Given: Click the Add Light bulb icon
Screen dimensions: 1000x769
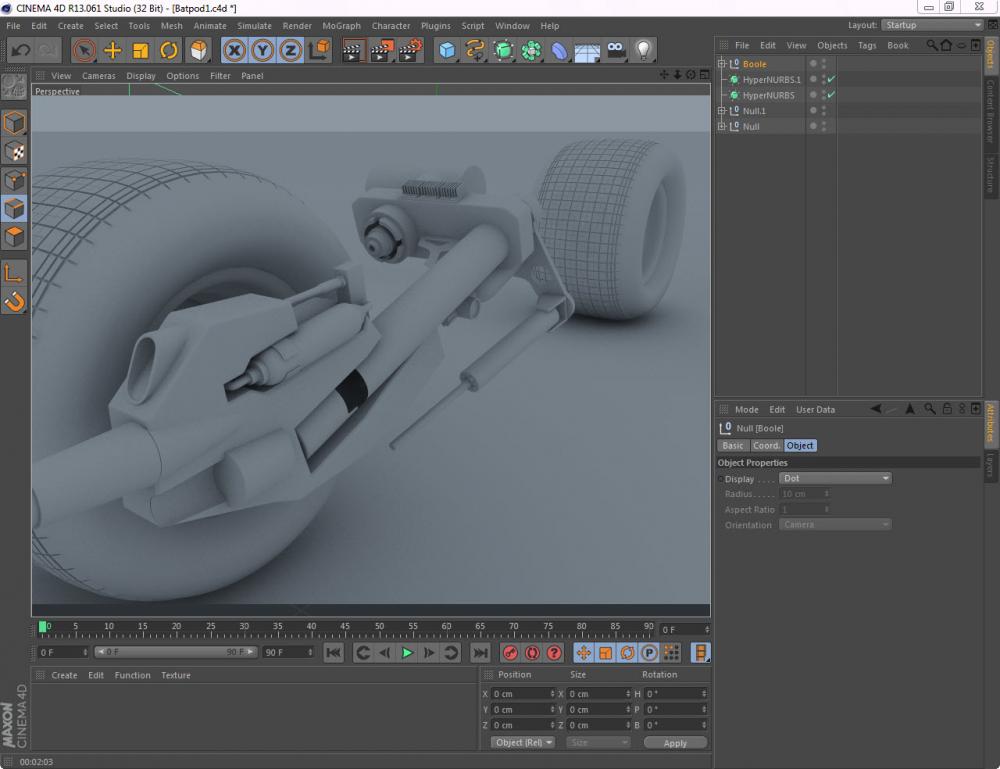Looking at the screenshot, I should click(x=644, y=50).
